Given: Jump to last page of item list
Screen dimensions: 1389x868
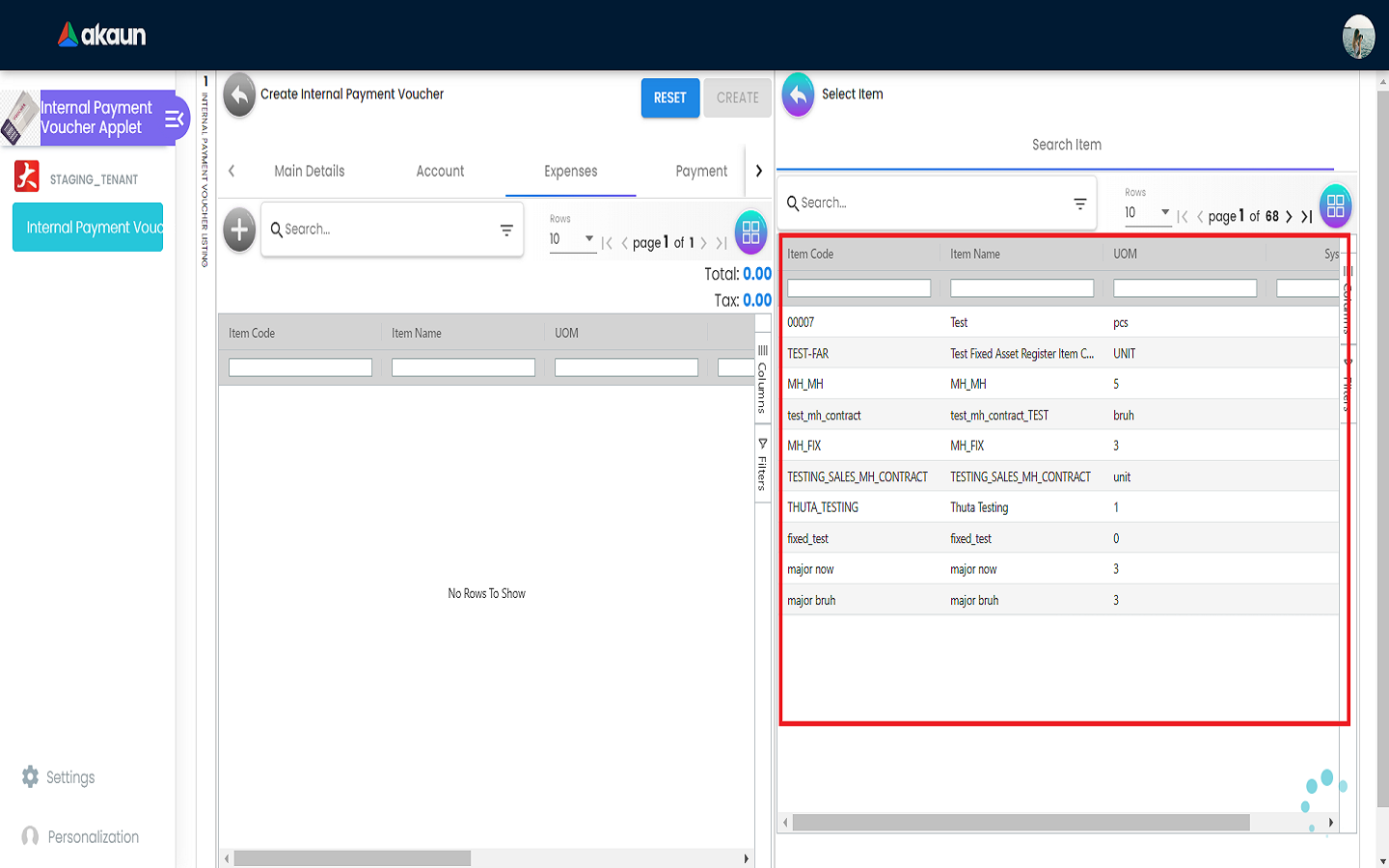Looking at the screenshot, I should [x=1307, y=217].
